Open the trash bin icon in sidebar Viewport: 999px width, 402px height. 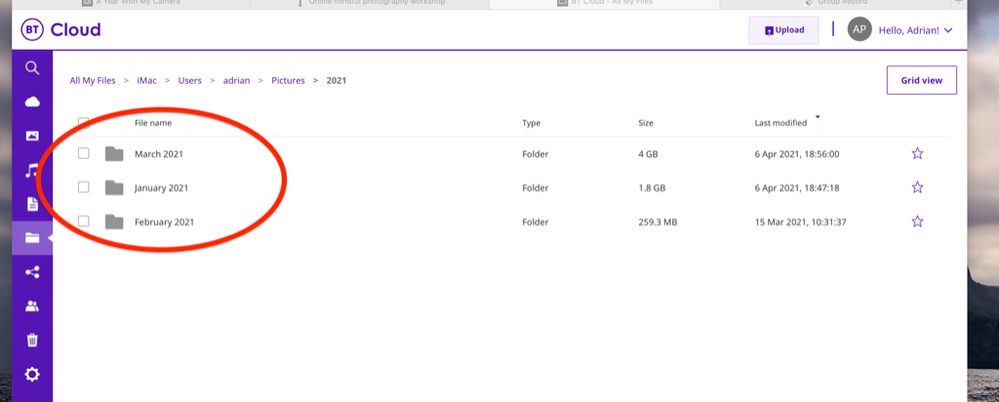coord(32,340)
